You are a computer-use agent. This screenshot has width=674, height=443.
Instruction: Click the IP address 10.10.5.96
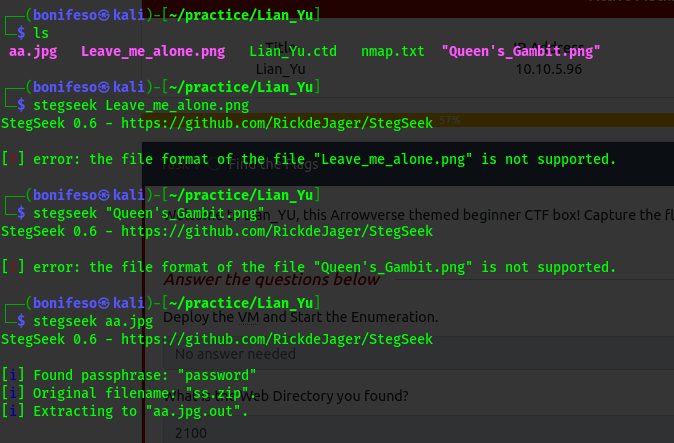549,69
